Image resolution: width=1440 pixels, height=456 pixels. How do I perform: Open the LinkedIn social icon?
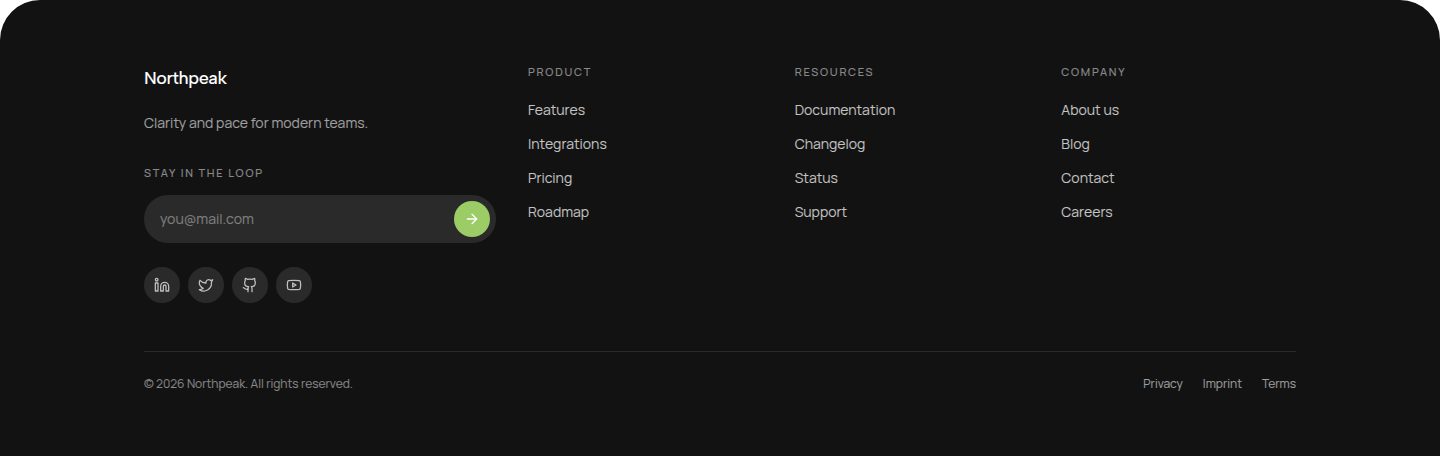(162, 285)
